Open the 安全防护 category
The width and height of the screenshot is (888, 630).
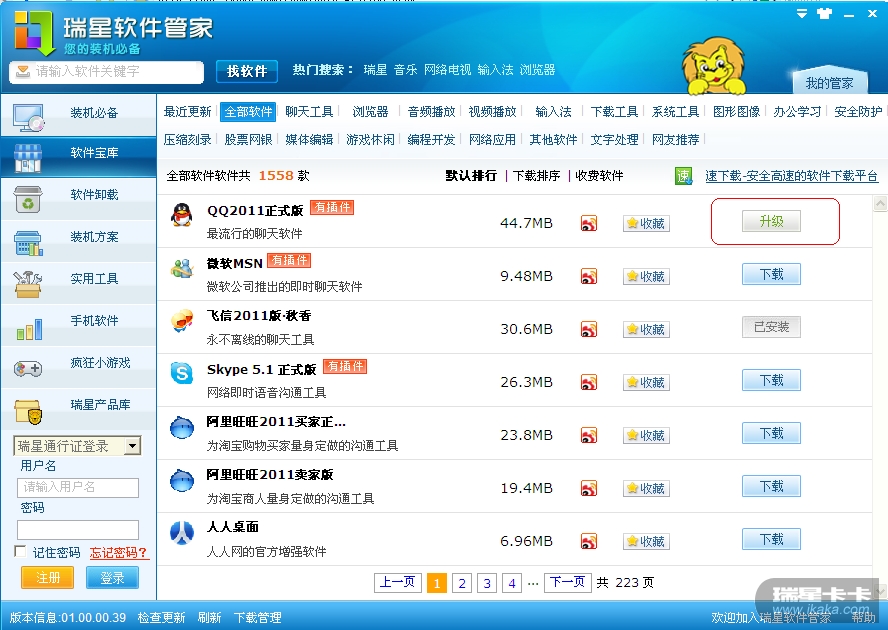pos(858,112)
